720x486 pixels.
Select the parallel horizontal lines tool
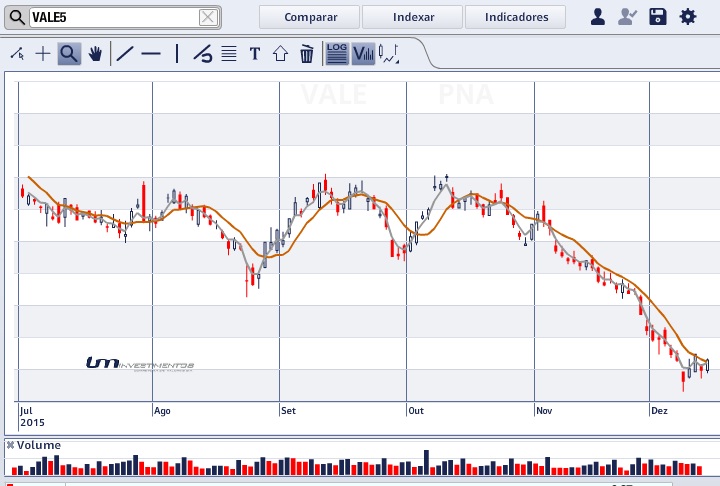229,54
